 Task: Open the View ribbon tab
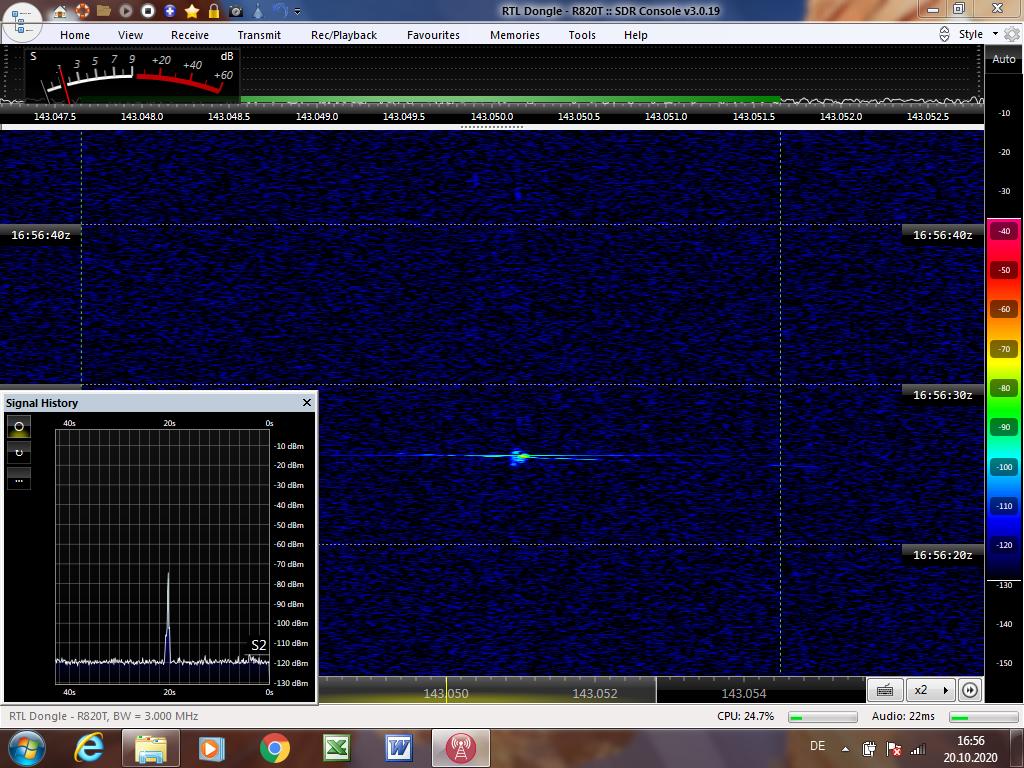coord(130,35)
